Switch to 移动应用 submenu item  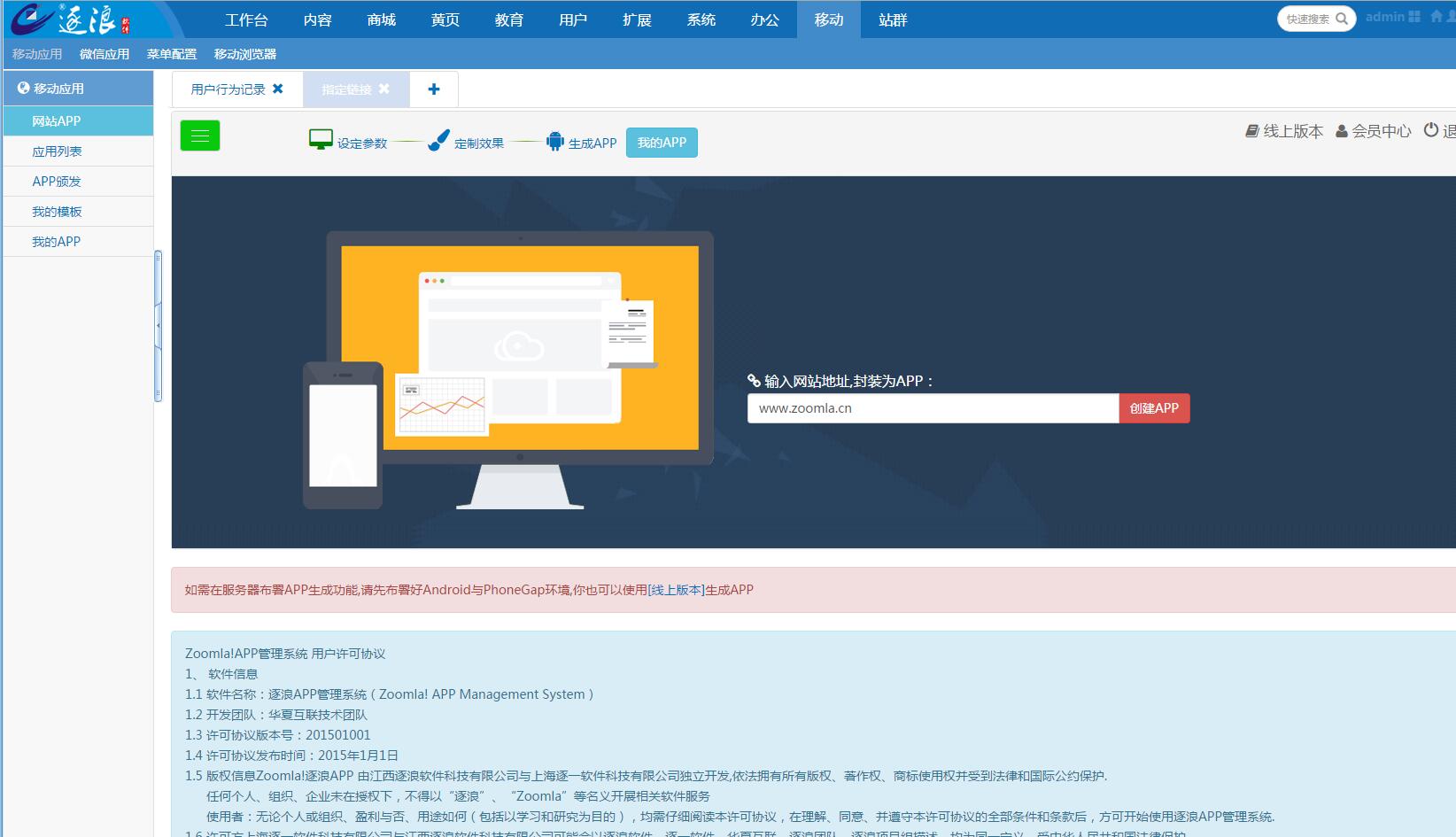tap(37, 54)
